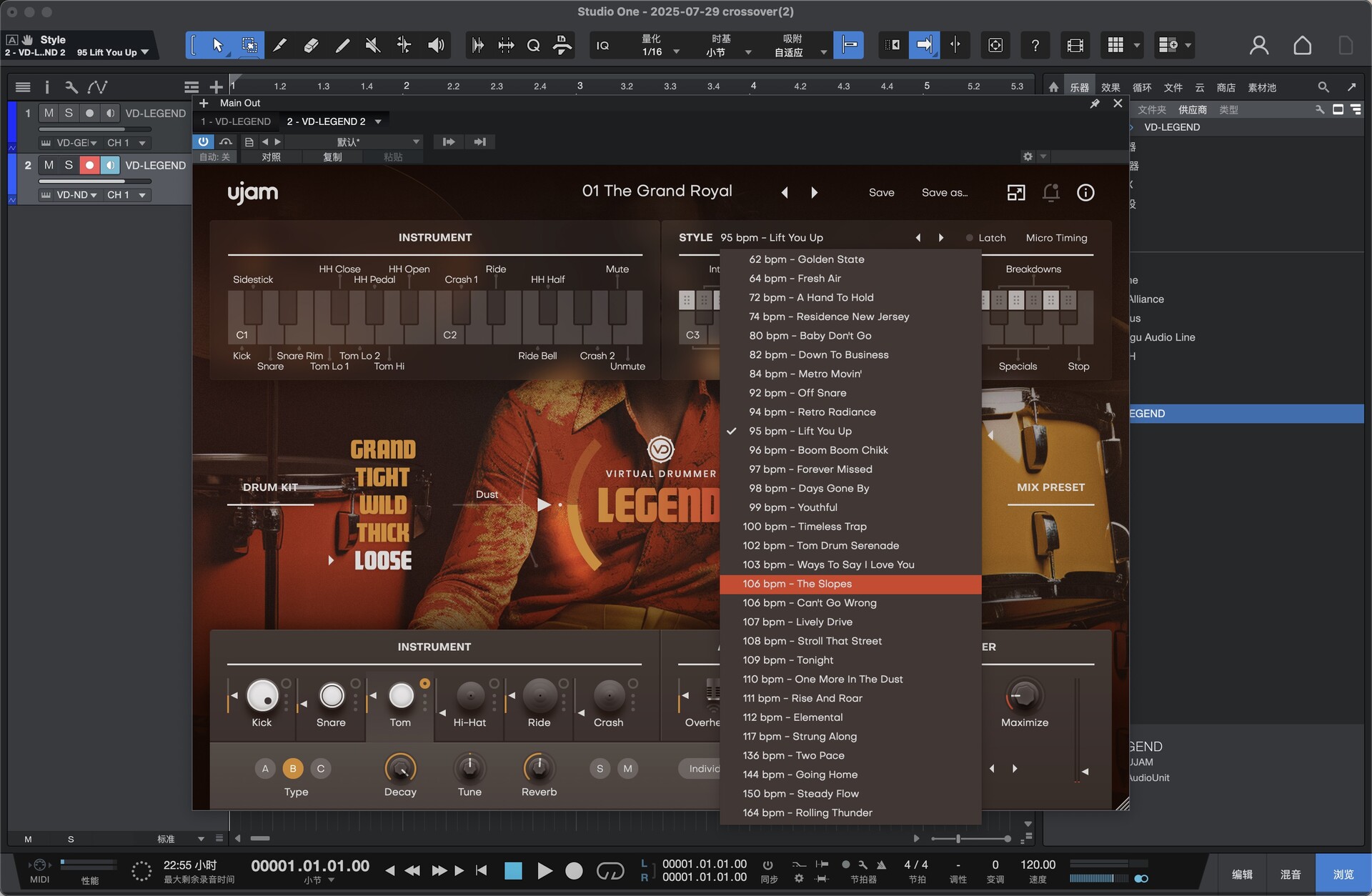Viewport: 1372px width, 896px height.
Task: Open the 编辑 edit view
Action: click(x=1242, y=874)
